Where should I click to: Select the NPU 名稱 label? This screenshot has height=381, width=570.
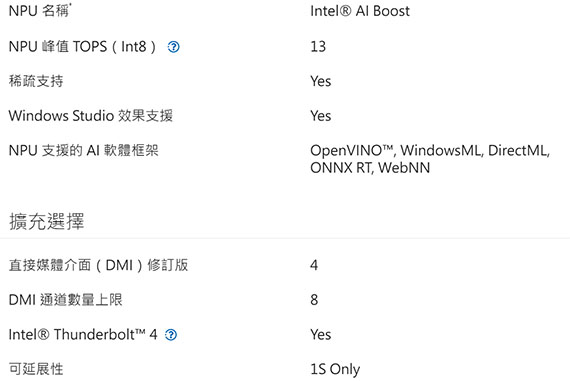39,11
